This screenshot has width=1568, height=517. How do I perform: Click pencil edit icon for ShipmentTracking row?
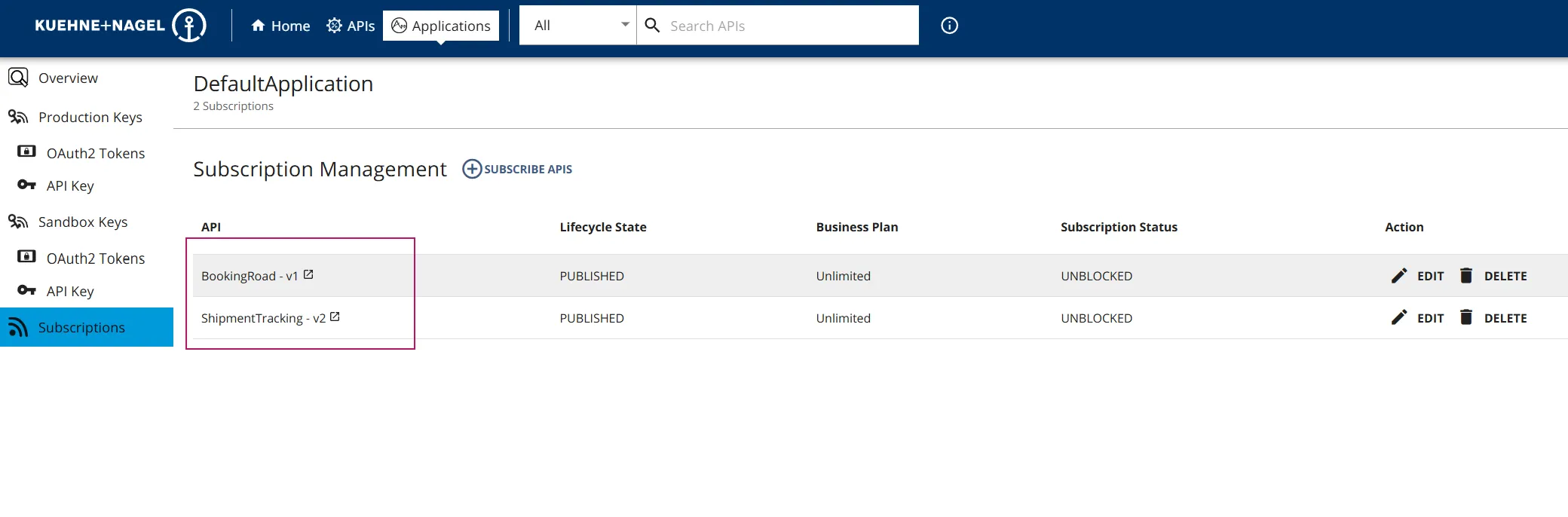point(1399,318)
